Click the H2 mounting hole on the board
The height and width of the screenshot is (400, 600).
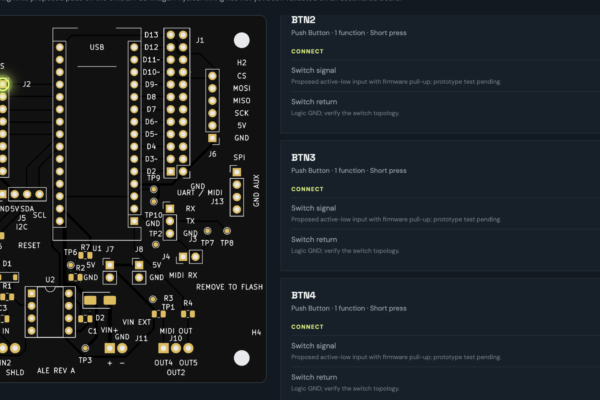click(241, 40)
